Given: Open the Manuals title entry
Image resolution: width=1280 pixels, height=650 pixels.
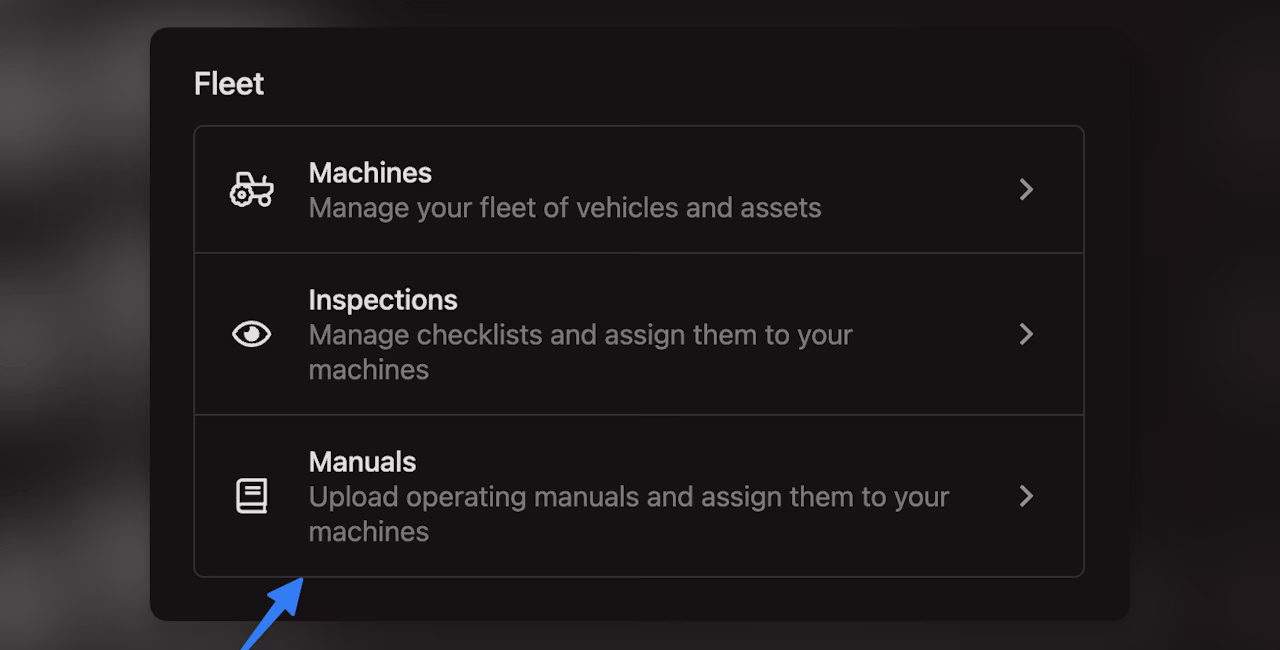Looking at the screenshot, I should (x=362, y=462).
